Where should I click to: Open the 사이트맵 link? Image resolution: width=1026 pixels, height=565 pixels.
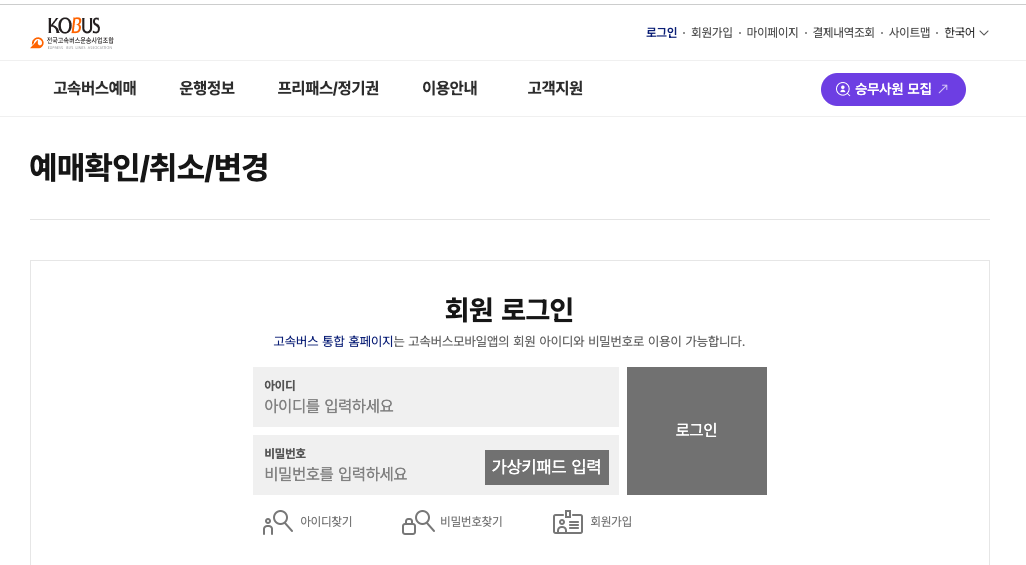[x=909, y=33]
